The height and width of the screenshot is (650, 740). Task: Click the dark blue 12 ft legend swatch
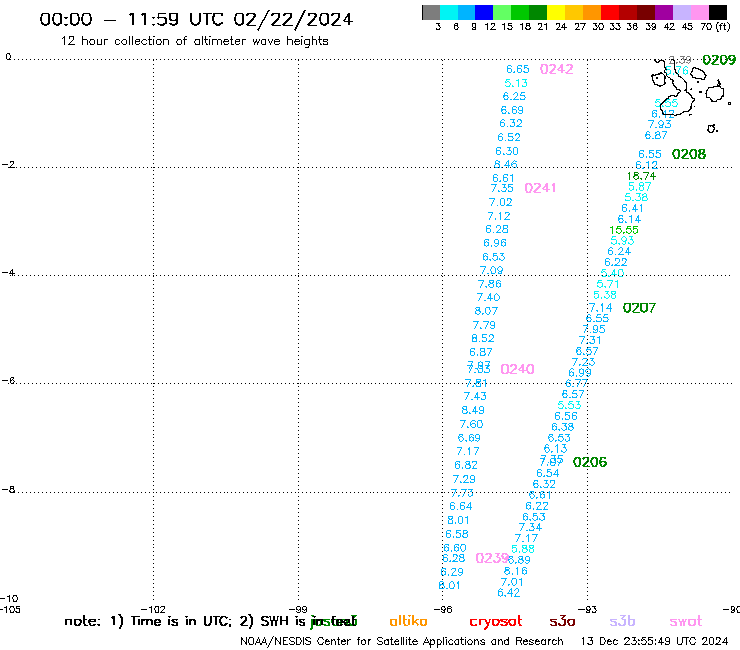(484, 12)
